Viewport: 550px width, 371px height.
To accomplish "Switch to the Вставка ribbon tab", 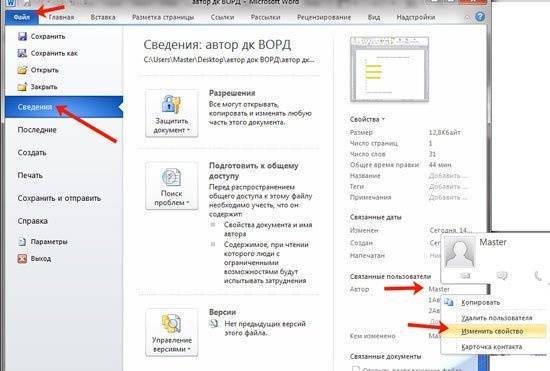I will [x=103, y=17].
